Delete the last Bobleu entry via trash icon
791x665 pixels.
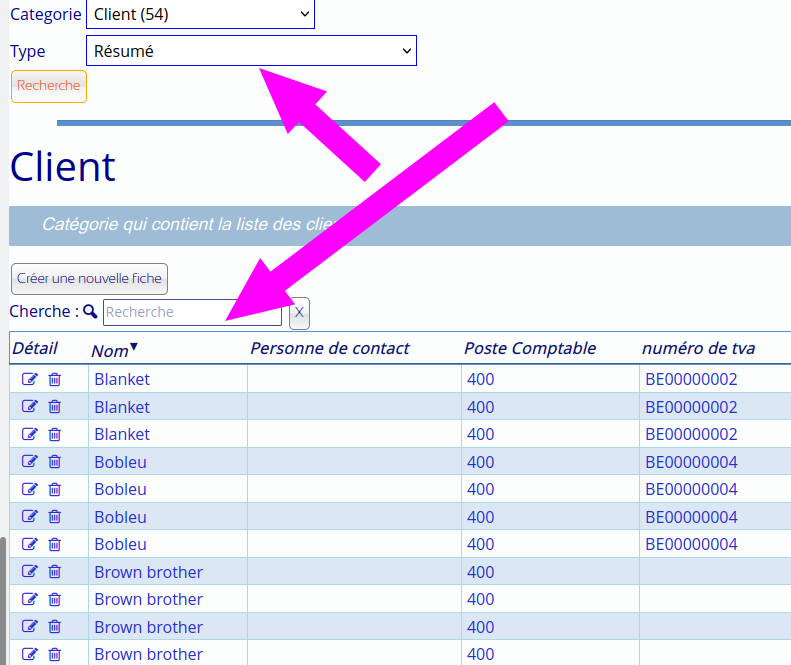[x=55, y=544]
